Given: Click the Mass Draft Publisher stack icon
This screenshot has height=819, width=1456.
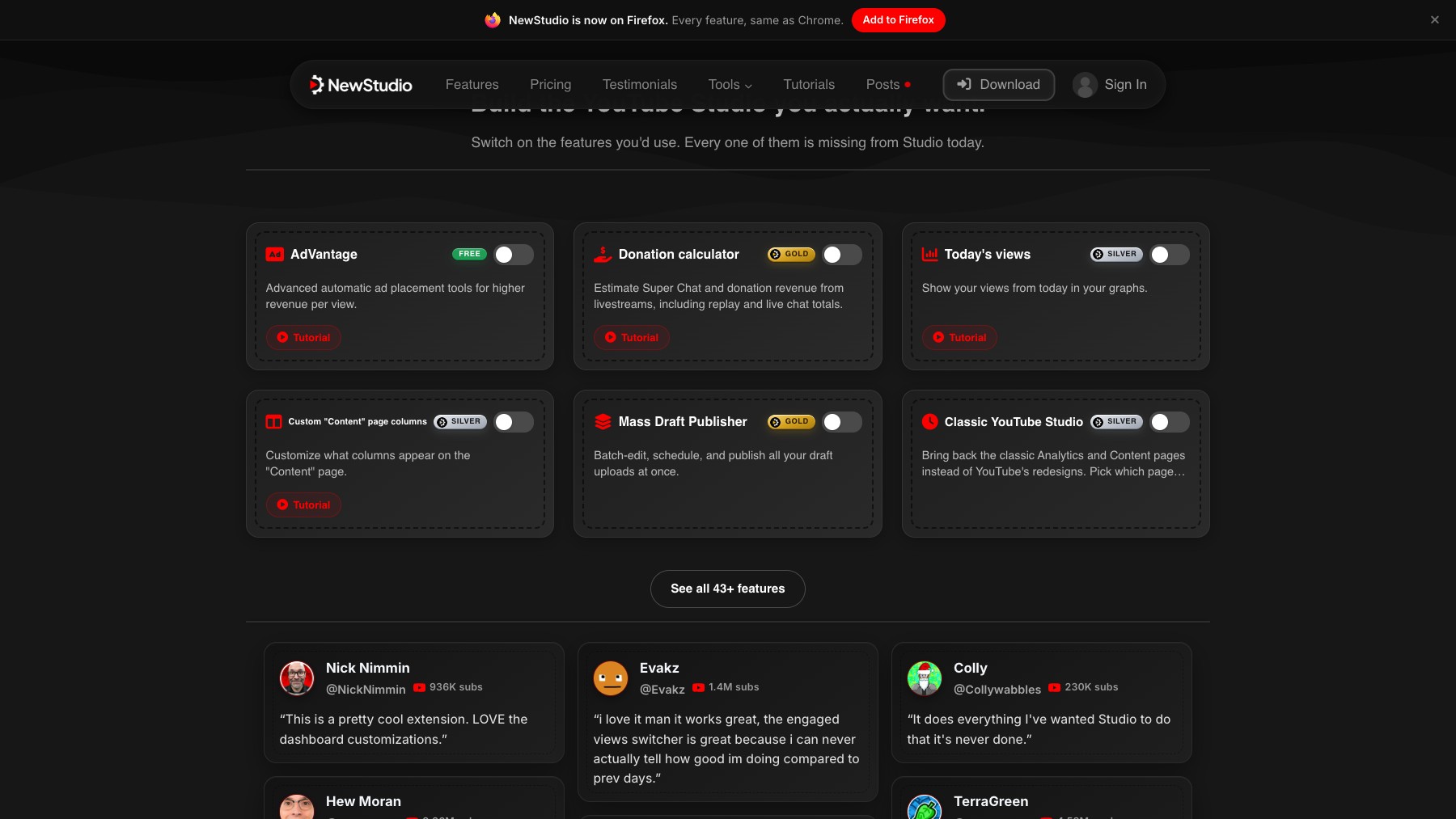Looking at the screenshot, I should coord(603,421).
